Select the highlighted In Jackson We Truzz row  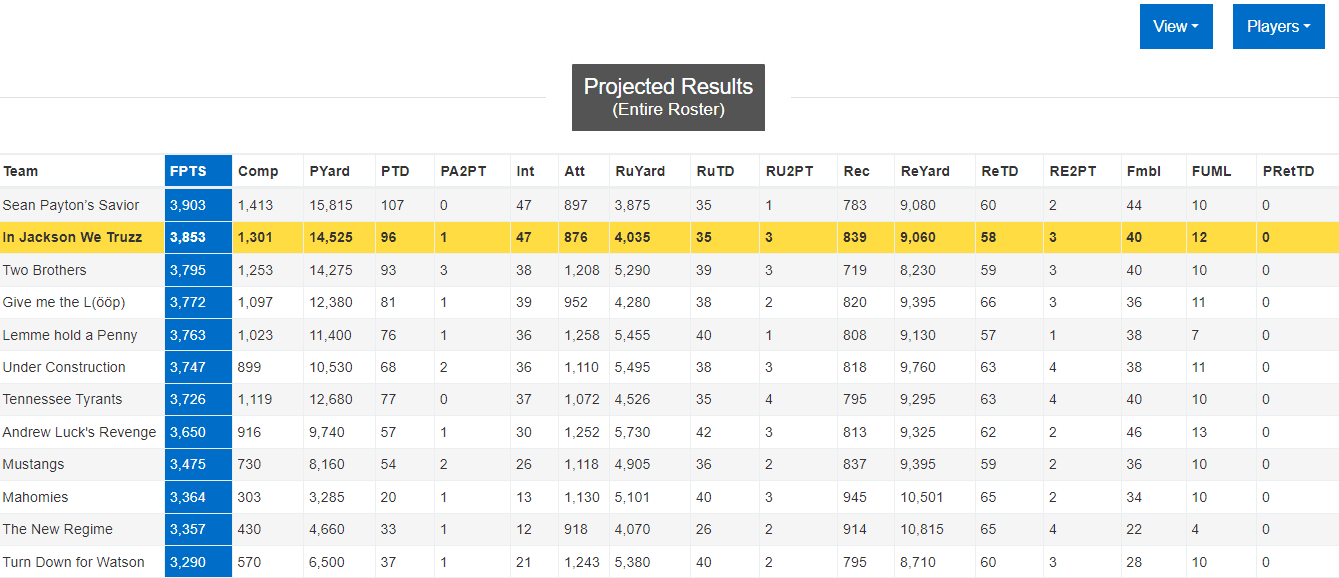click(x=72, y=237)
